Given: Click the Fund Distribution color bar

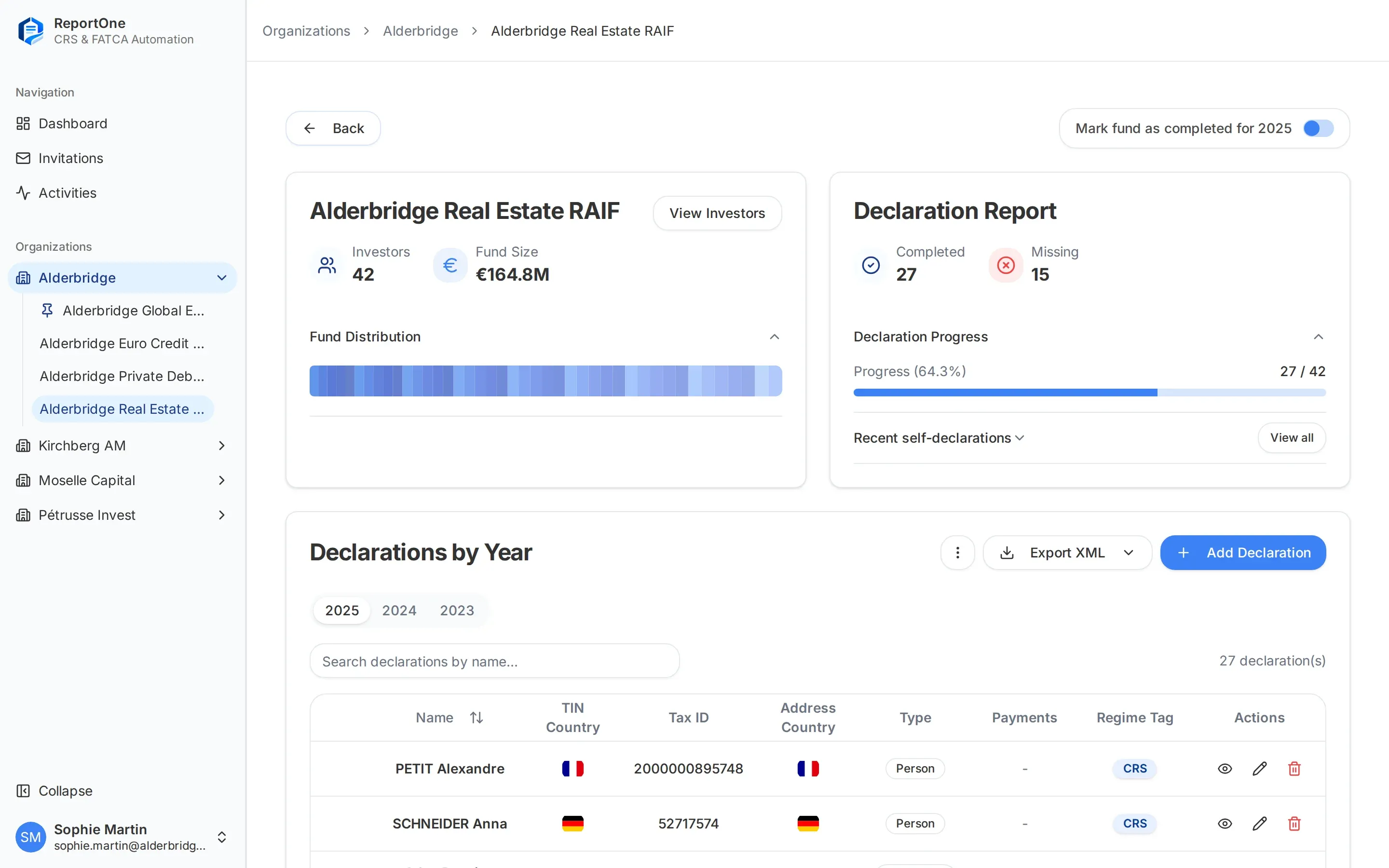Looking at the screenshot, I should [545, 381].
